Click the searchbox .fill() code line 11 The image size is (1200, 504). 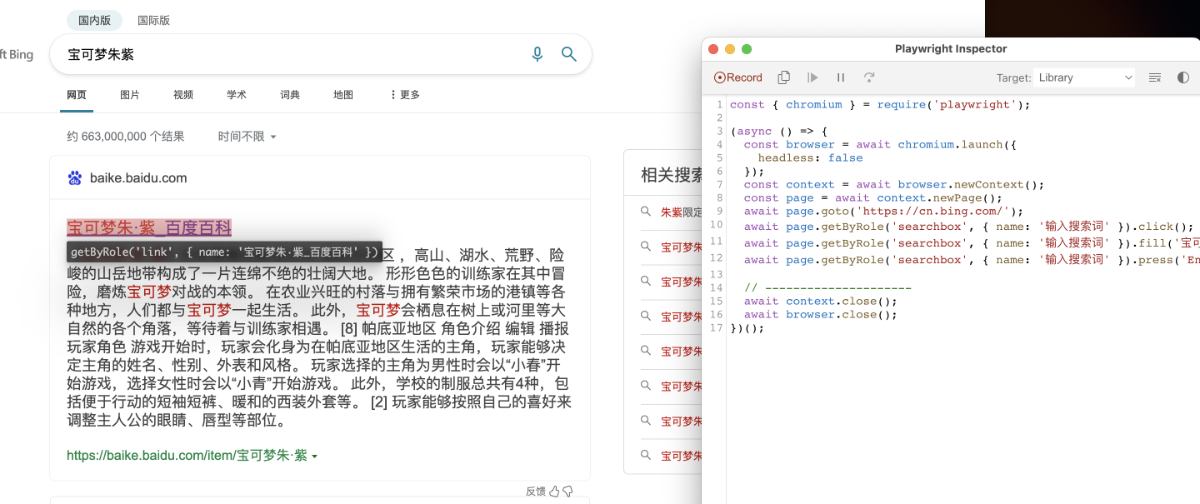pos(971,243)
